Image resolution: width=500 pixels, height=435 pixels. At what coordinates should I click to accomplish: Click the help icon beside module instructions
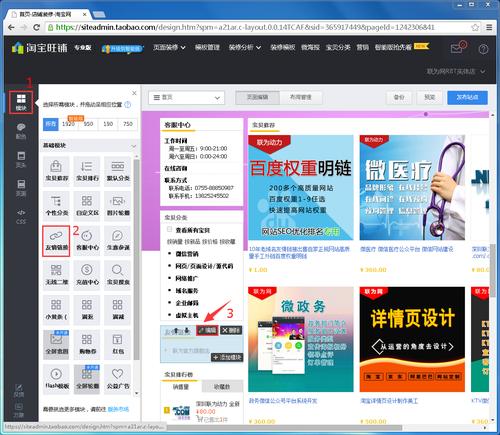128,105
